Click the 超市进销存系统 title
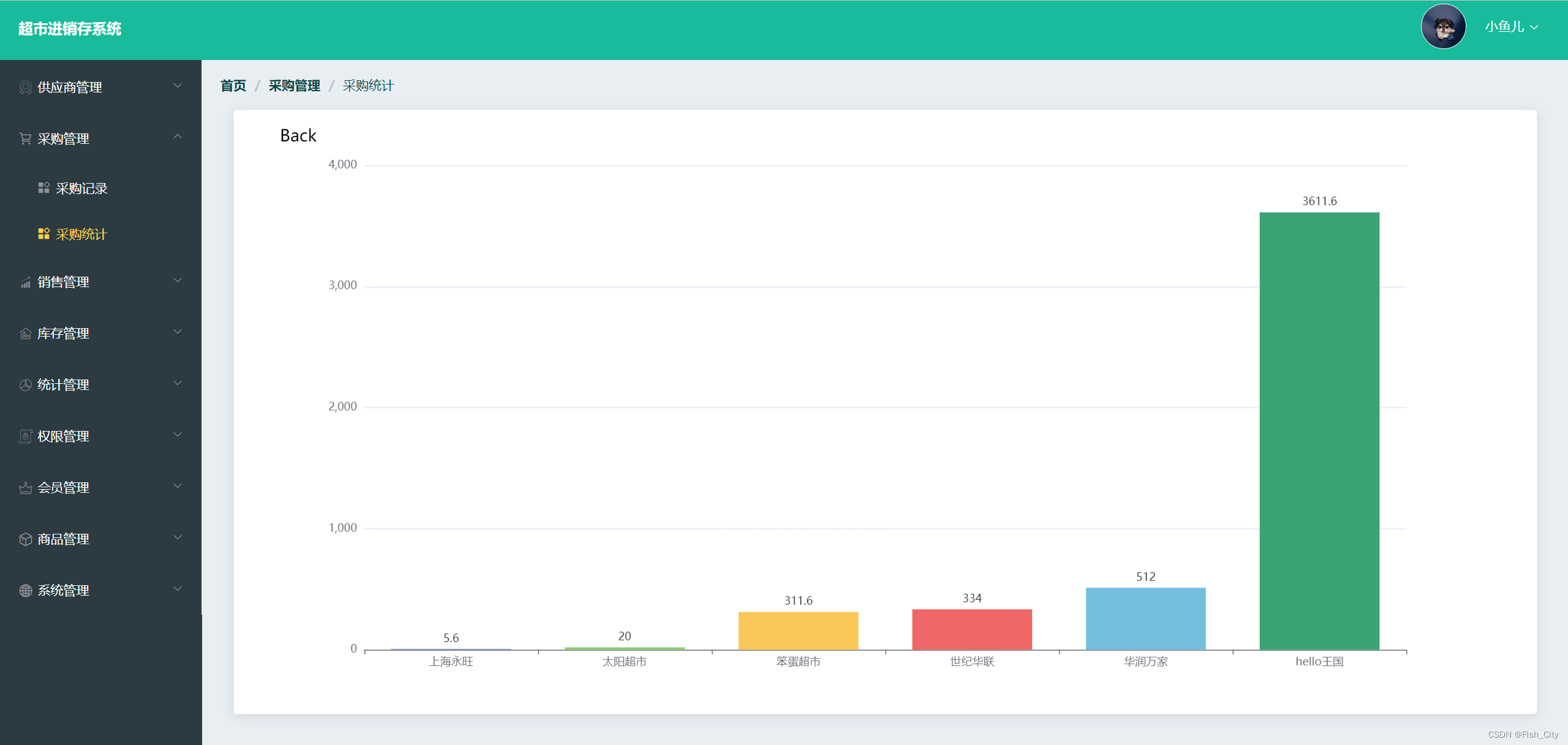1568x745 pixels. tap(70, 29)
